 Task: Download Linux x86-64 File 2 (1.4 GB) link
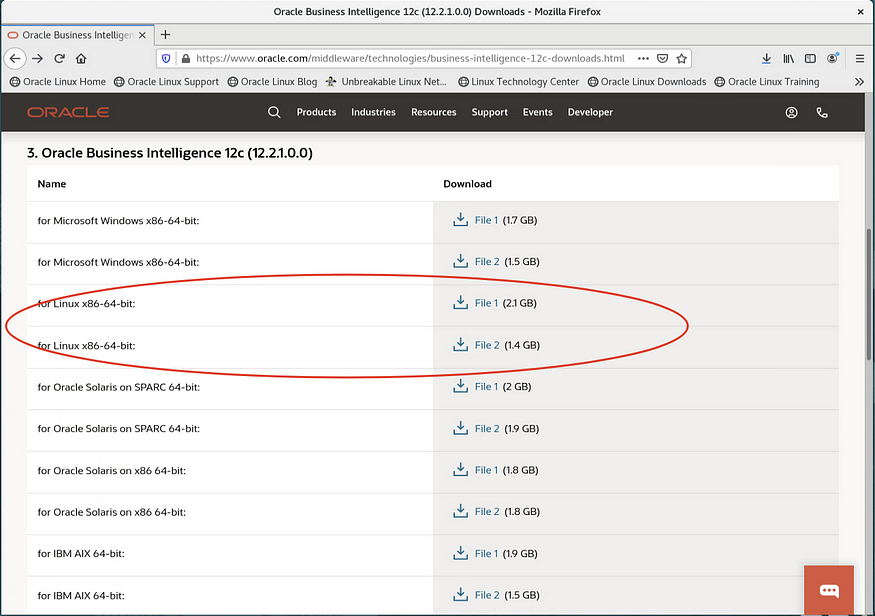pos(487,345)
